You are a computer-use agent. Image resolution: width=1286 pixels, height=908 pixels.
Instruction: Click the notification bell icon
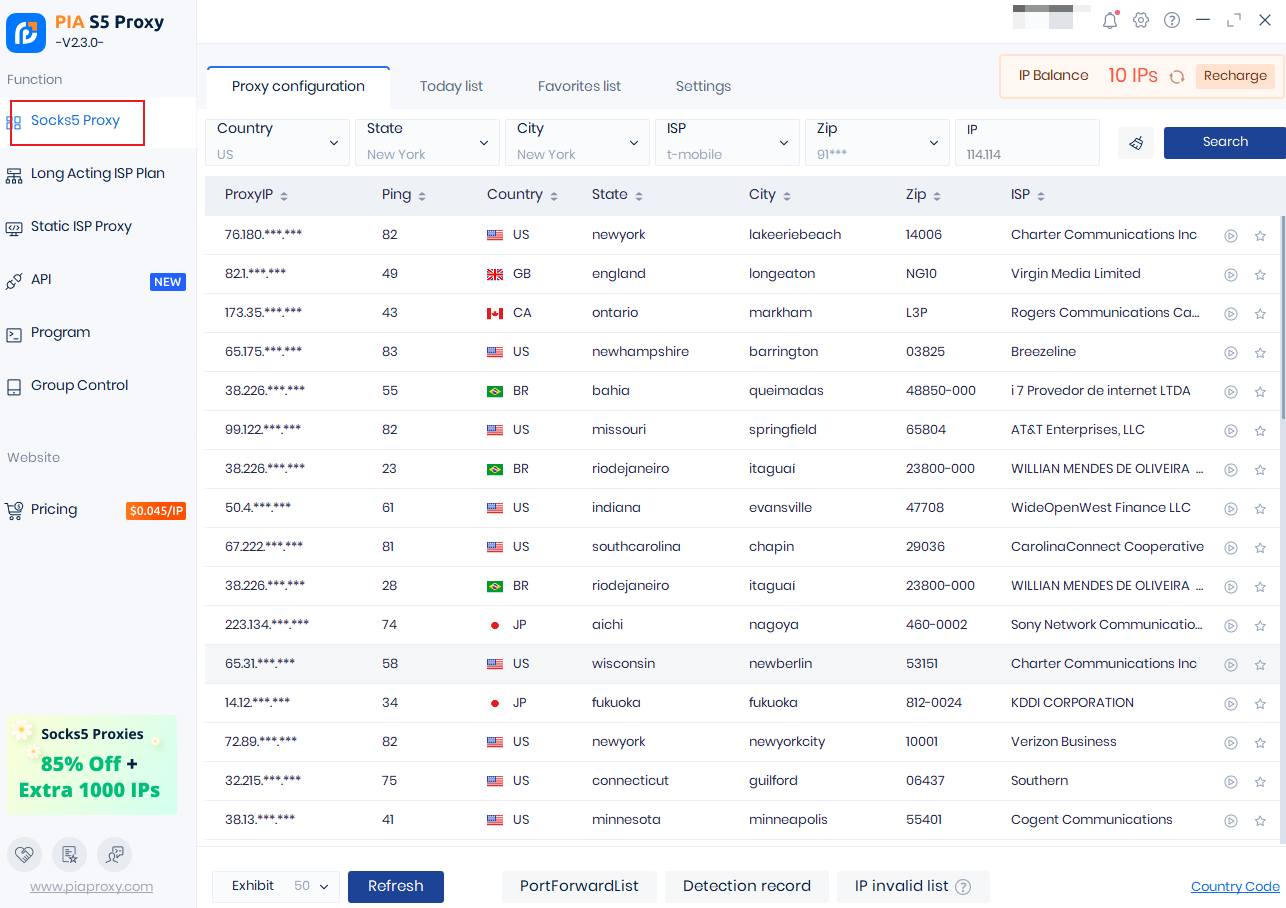coord(1110,21)
